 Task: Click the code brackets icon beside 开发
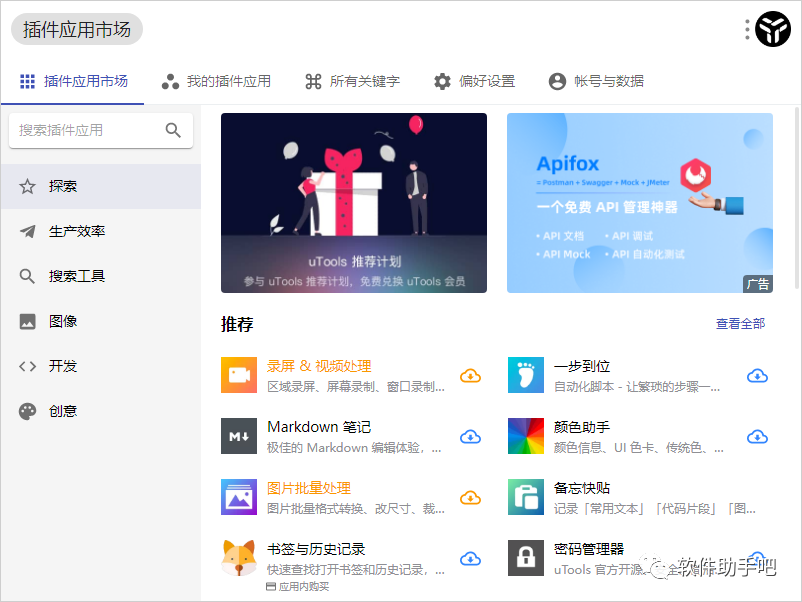27,366
